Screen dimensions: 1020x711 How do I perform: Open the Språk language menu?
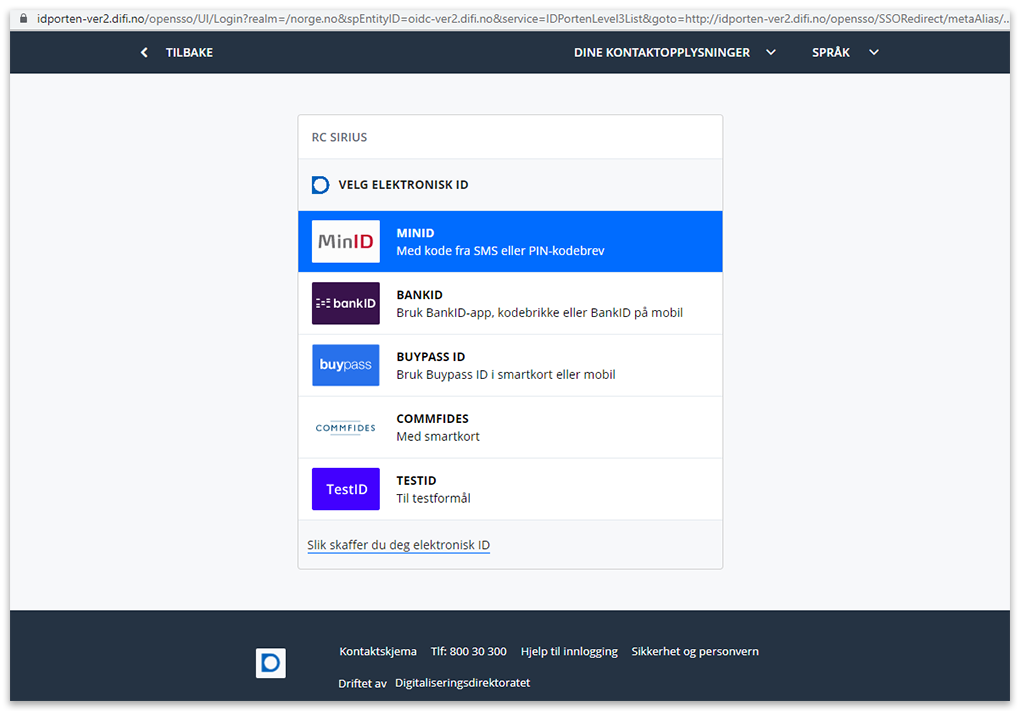click(x=831, y=53)
